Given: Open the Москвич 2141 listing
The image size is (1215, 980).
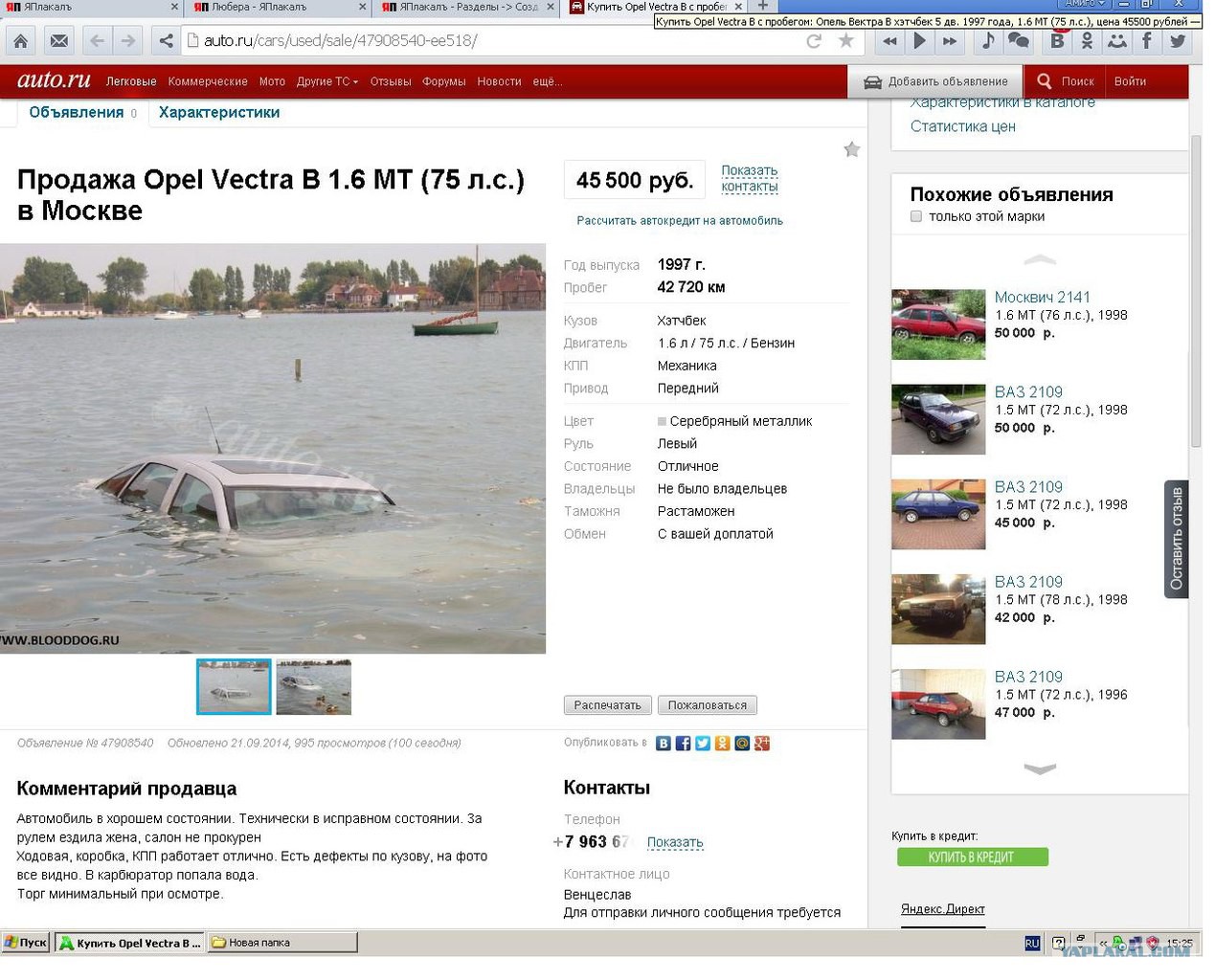Looking at the screenshot, I should coord(1043,298).
